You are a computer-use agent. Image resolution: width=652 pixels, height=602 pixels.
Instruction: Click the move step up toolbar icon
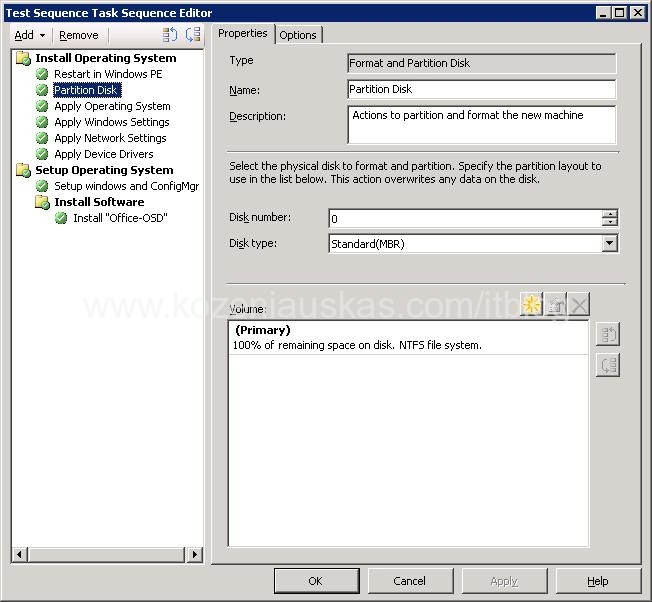coord(170,35)
